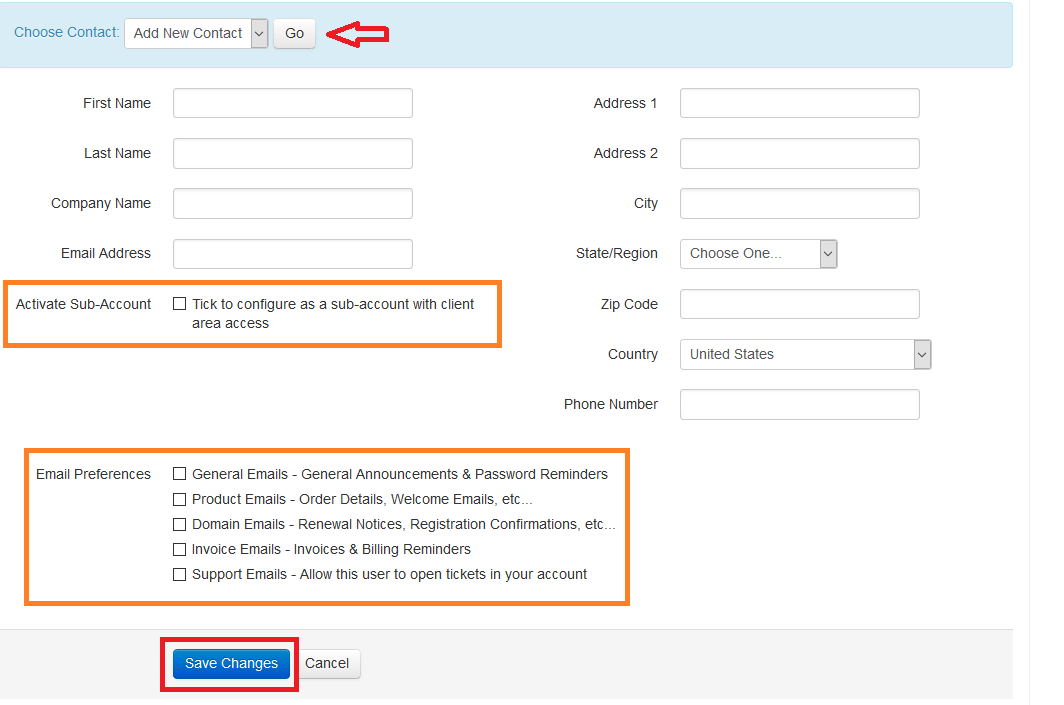Tick the Activate Sub-Account checkbox
Viewport: 1064px width, 705px height.
179,304
